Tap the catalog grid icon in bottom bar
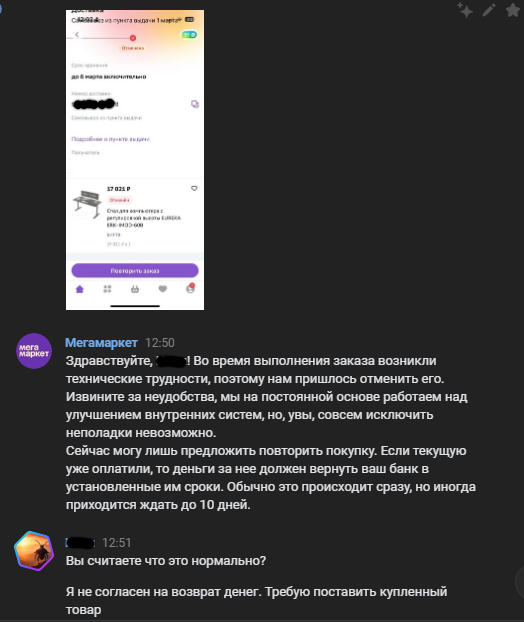This screenshot has width=524, height=622. coord(107,289)
